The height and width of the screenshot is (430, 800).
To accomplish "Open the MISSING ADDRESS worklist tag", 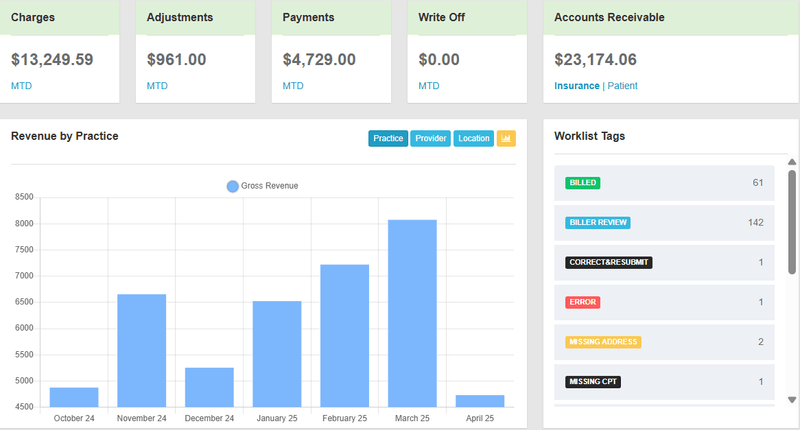I will (603, 342).
